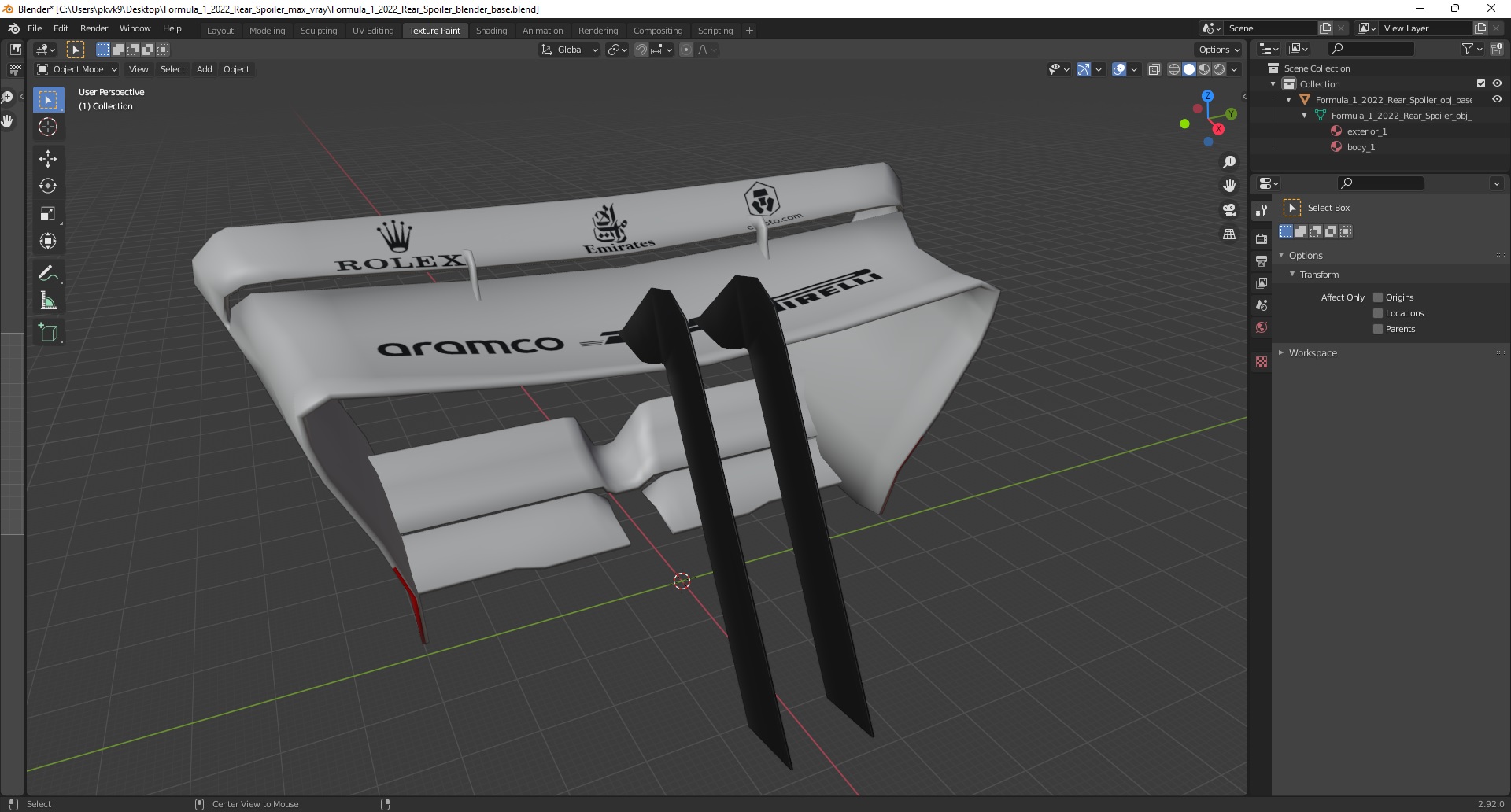The image size is (1511, 812).
Task: Switch to wireframe viewport shading
Action: (1174, 69)
